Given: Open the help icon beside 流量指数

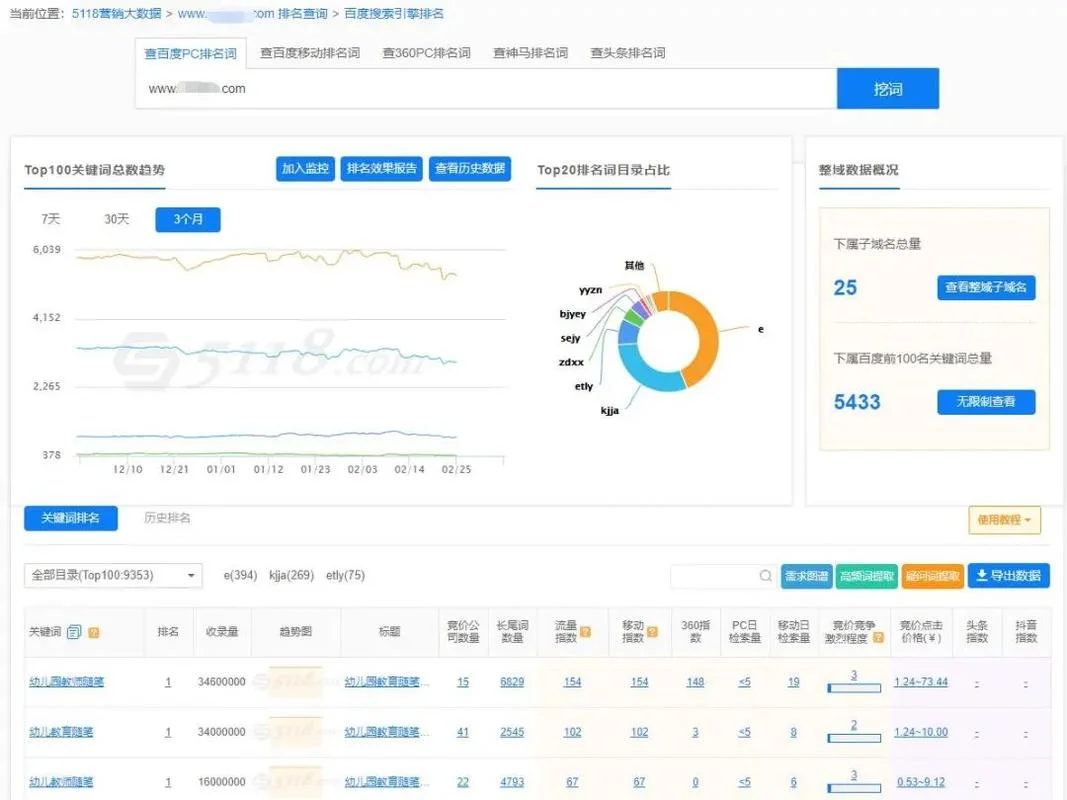Looking at the screenshot, I should (585, 631).
